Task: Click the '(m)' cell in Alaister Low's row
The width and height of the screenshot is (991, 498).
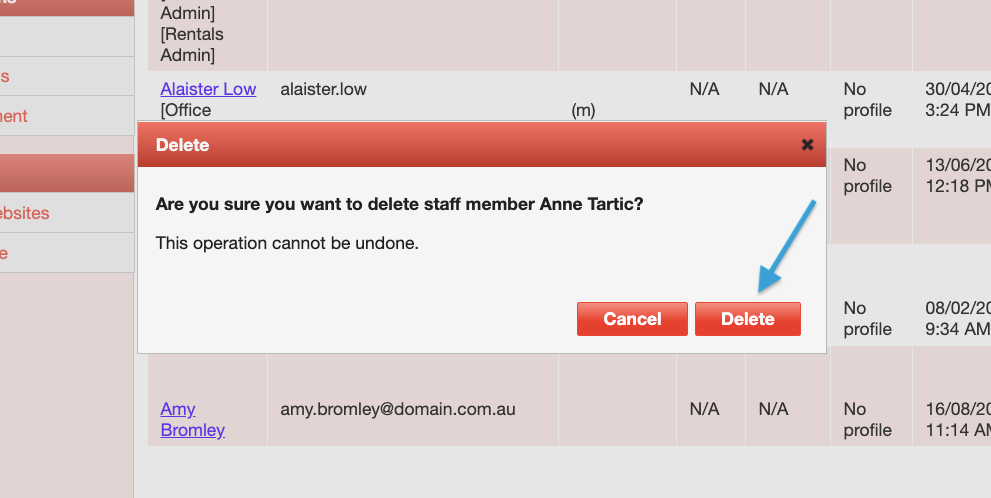Action: tap(583, 110)
